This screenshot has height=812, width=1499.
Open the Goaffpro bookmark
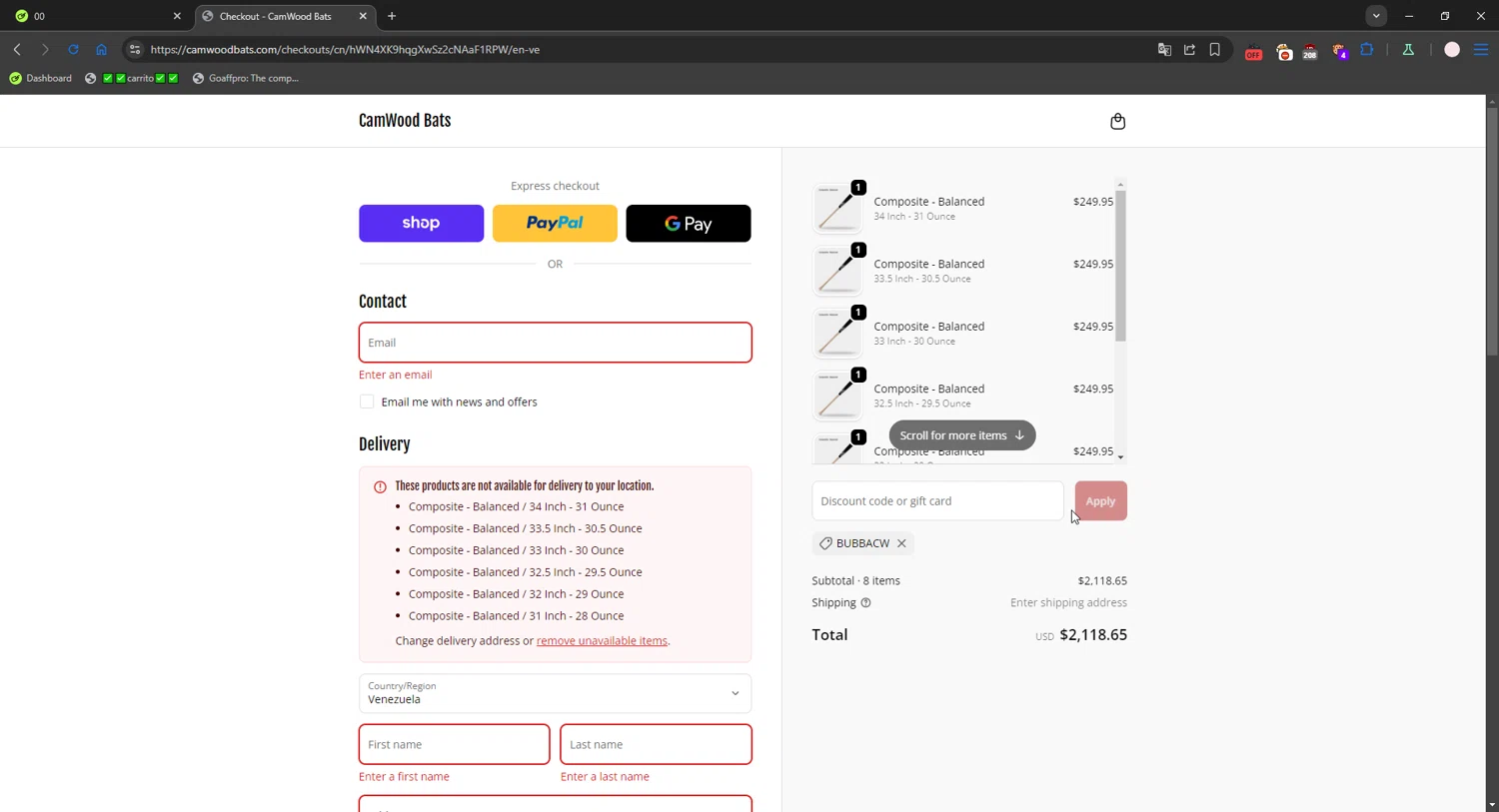click(246, 78)
